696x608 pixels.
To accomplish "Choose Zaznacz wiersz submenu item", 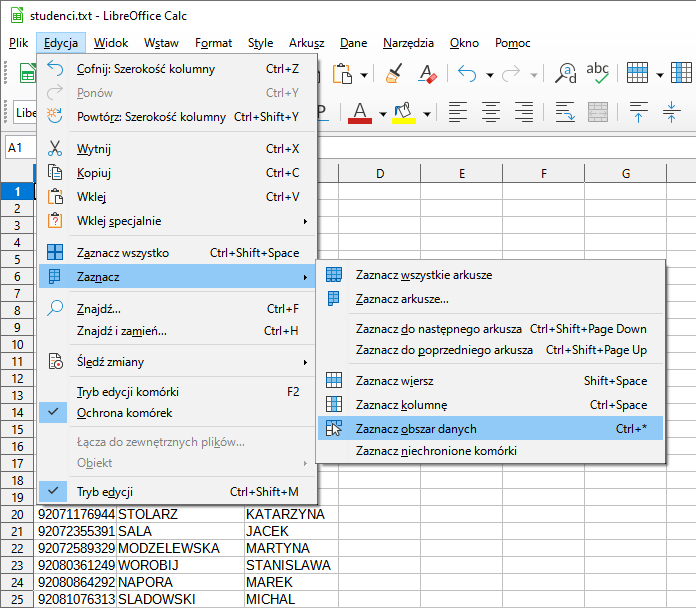I will 490,381.
